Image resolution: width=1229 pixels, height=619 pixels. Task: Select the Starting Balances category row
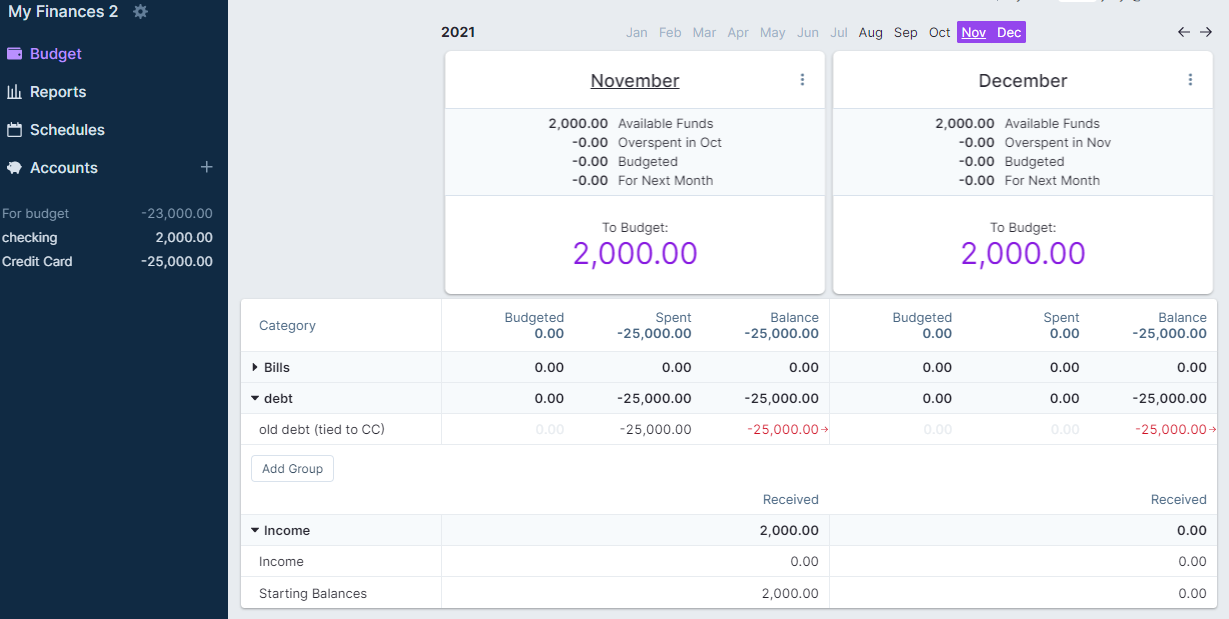click(729, 594)
